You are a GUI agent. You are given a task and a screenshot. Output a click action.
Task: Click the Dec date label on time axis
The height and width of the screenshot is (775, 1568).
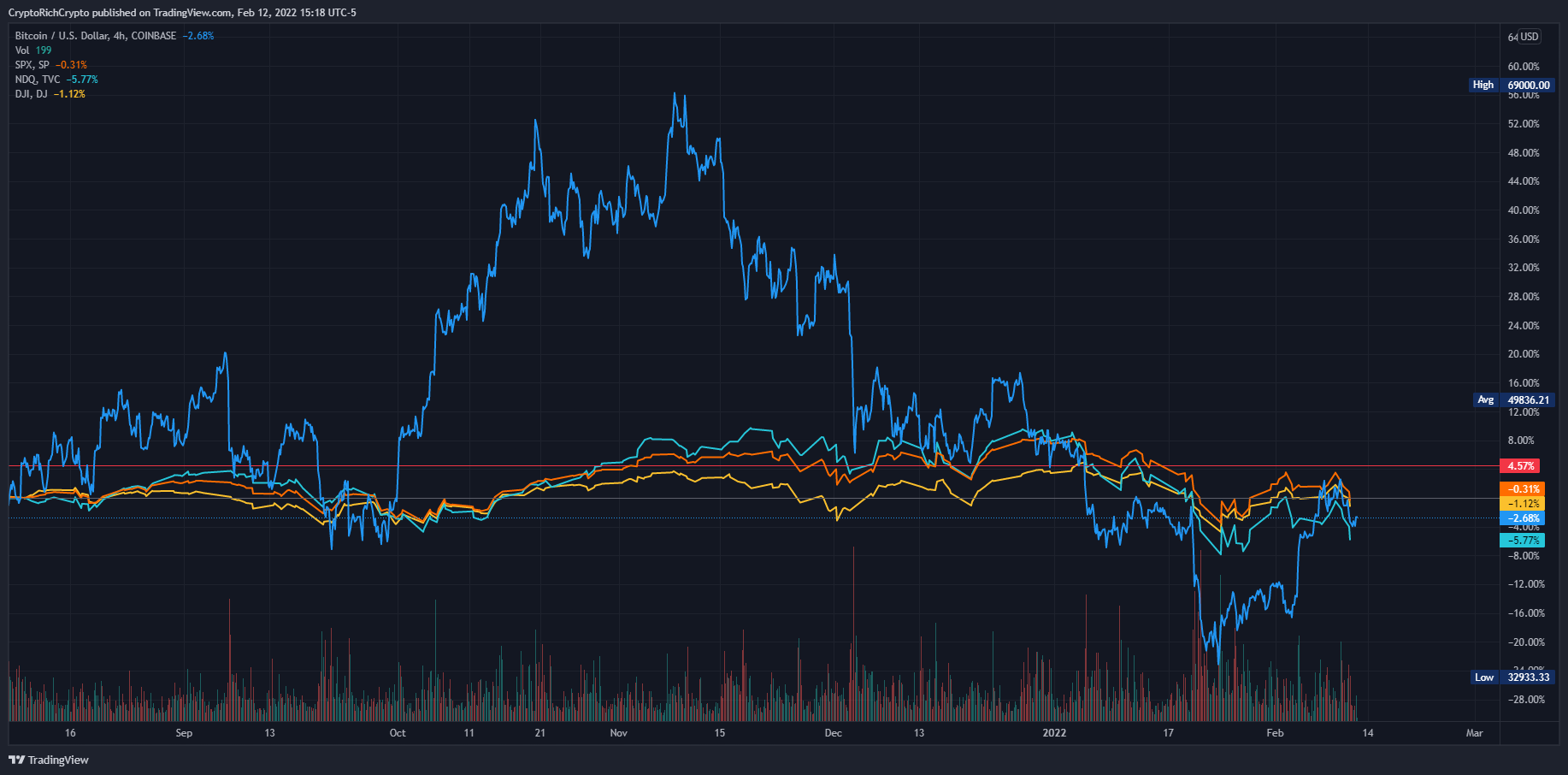tap(834, 733)
